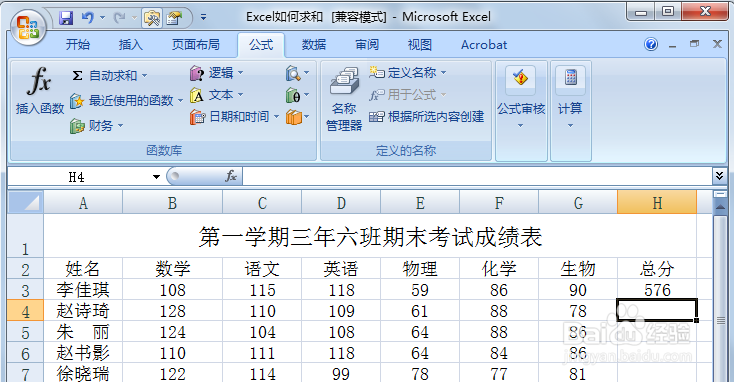The width and height of the screenshot is (734, 382).
Task: Close the workbook with the inner X
Action: pyautogui.click(x=717, y=44)
